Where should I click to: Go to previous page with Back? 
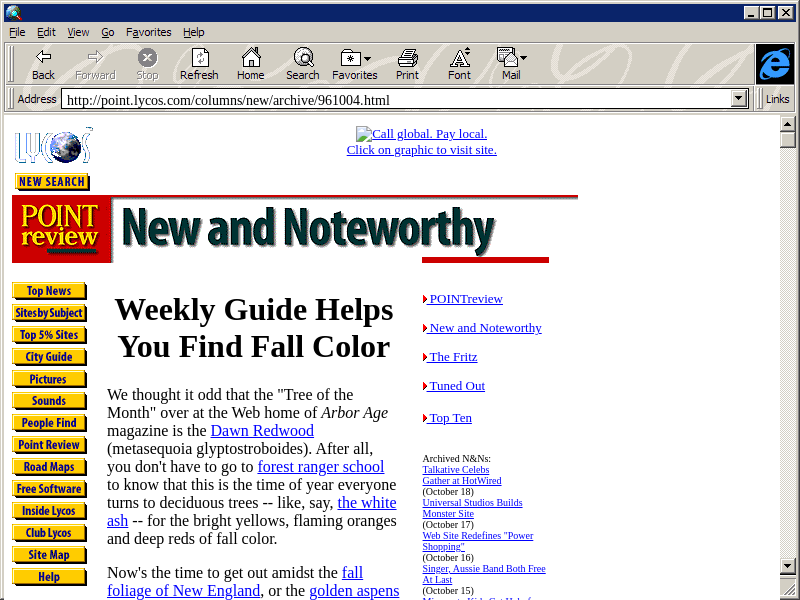pos(43,64)
